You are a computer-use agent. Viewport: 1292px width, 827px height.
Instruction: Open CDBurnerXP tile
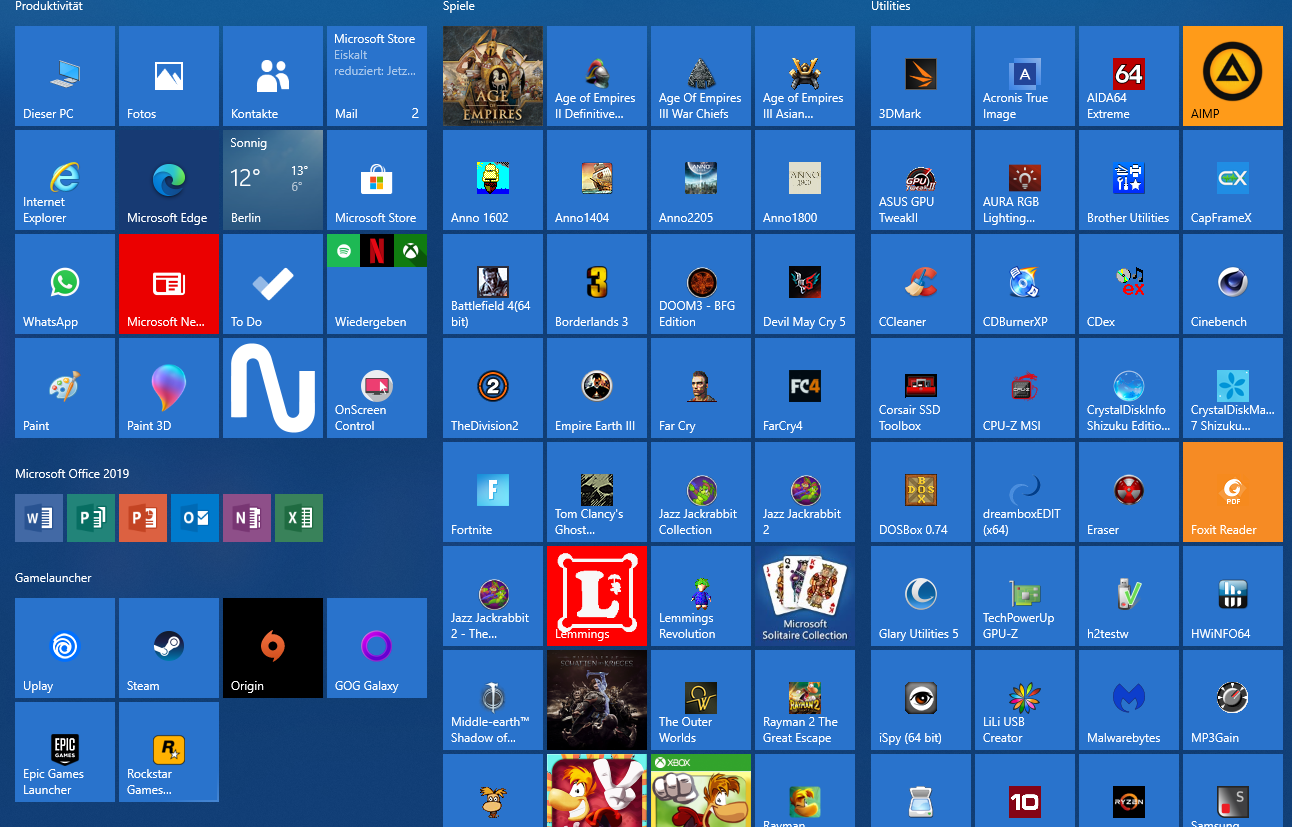(1025, 284)
